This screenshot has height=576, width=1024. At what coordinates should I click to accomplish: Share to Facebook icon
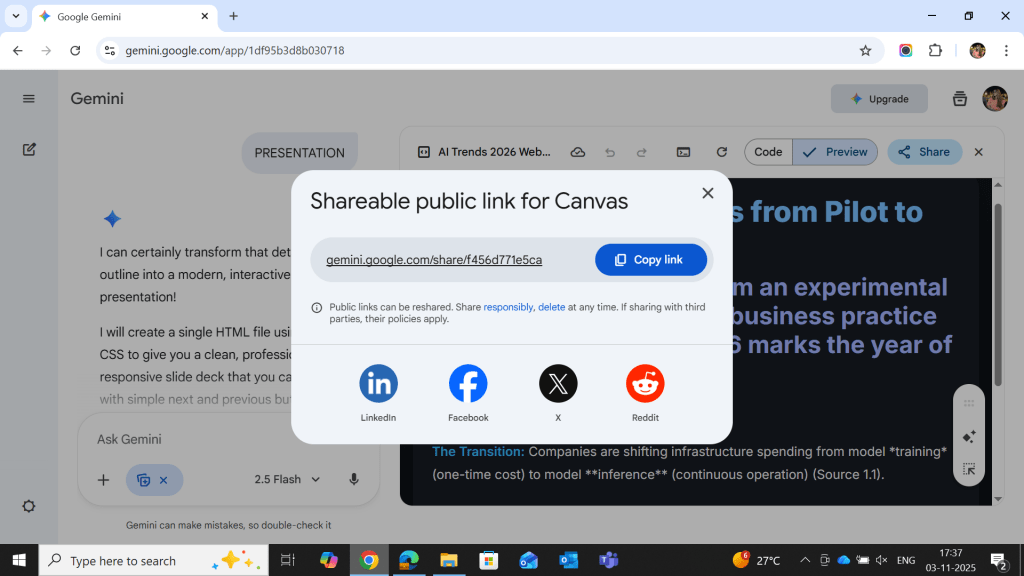468,384
